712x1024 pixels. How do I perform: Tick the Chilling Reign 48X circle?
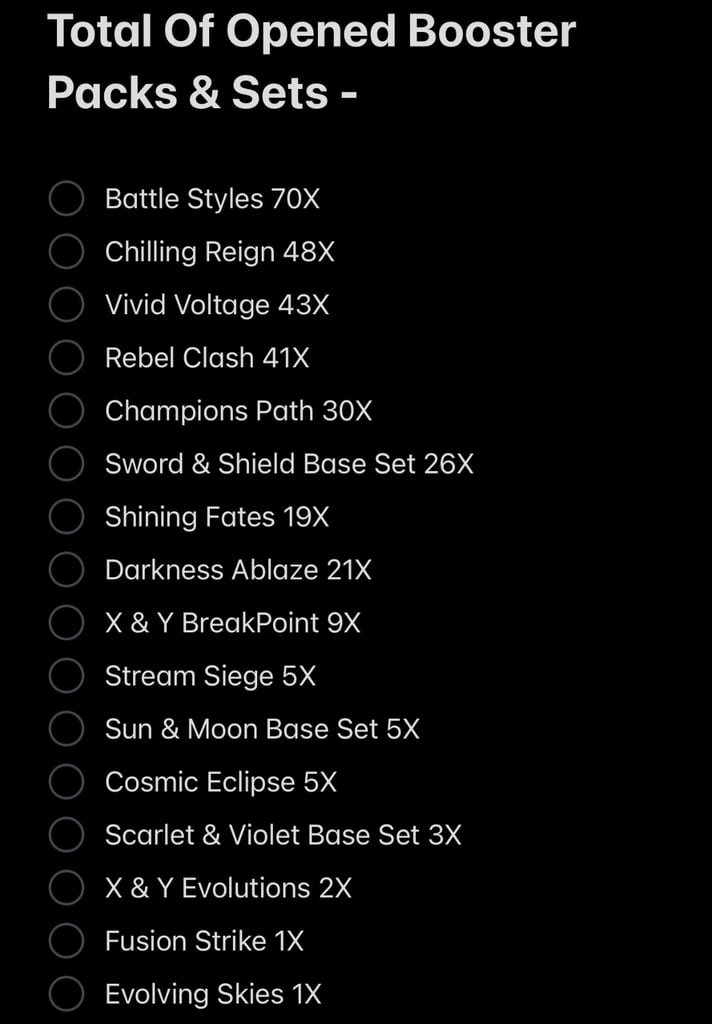[x=66, y=251]
